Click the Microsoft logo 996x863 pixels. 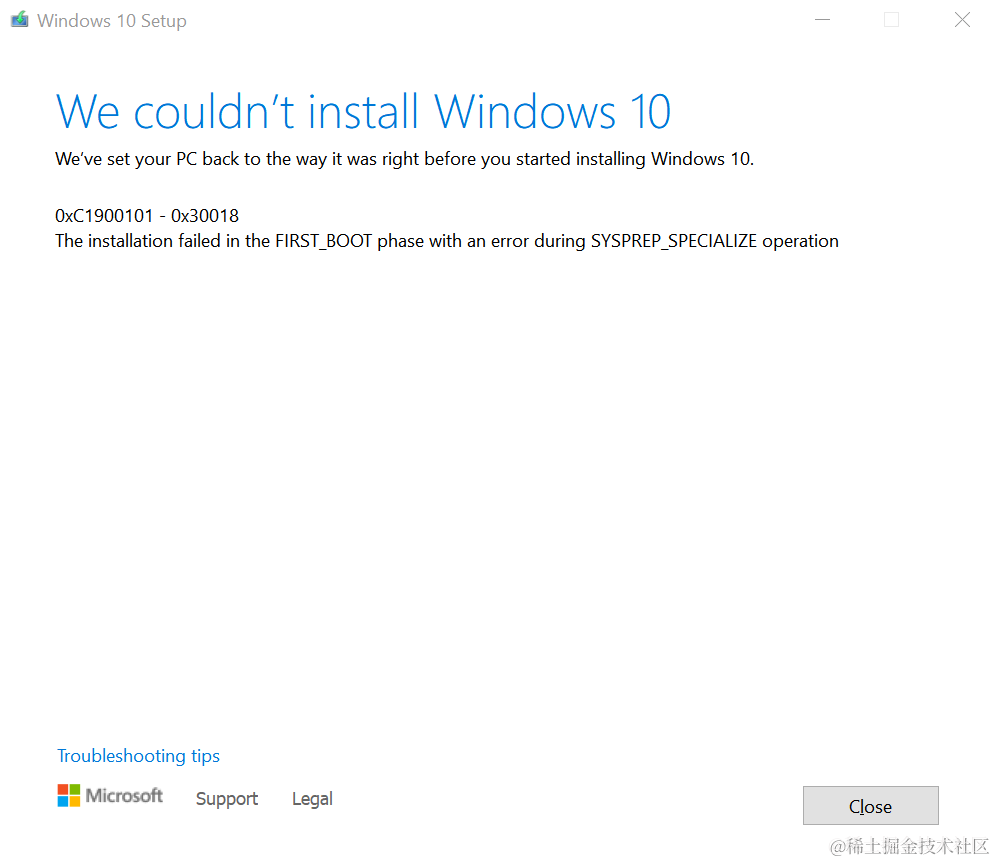click(x=110, y=796)
